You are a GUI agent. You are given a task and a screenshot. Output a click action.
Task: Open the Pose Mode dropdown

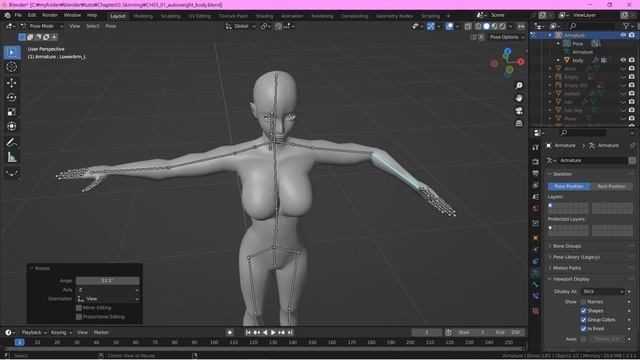click(x=42, y=26)
